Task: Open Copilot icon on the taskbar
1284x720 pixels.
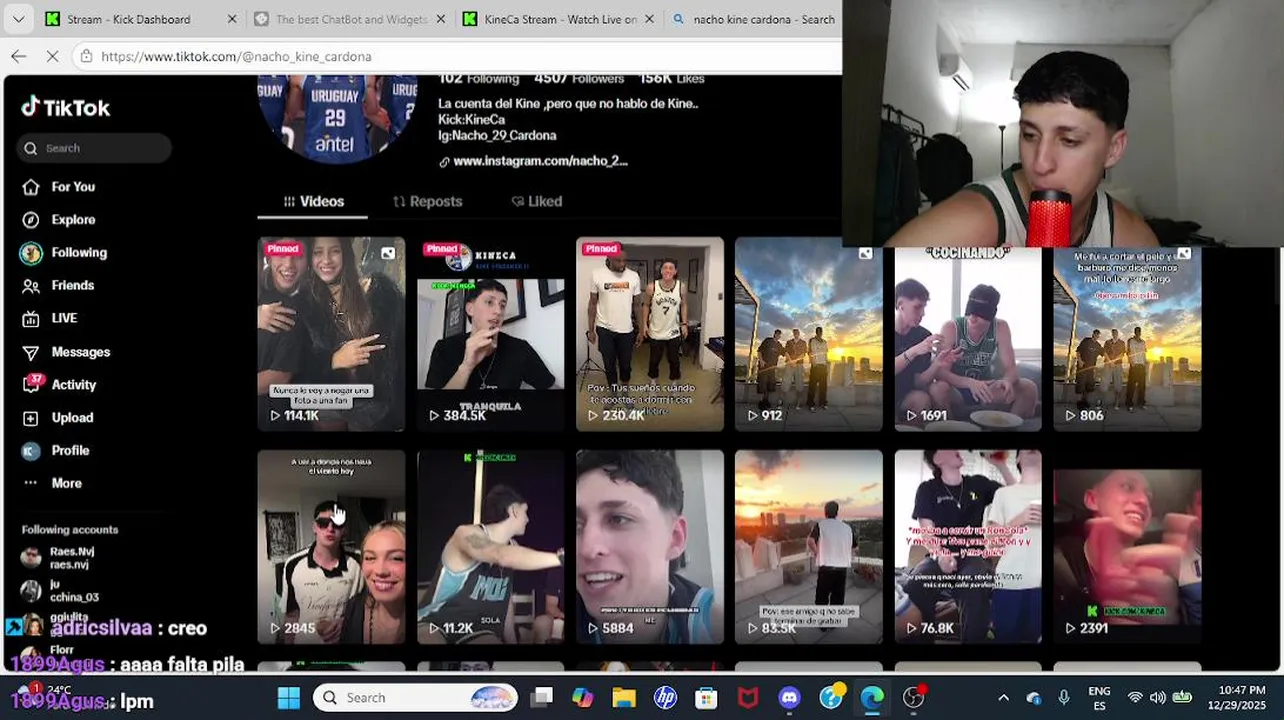Action: [x=583, y=698]
